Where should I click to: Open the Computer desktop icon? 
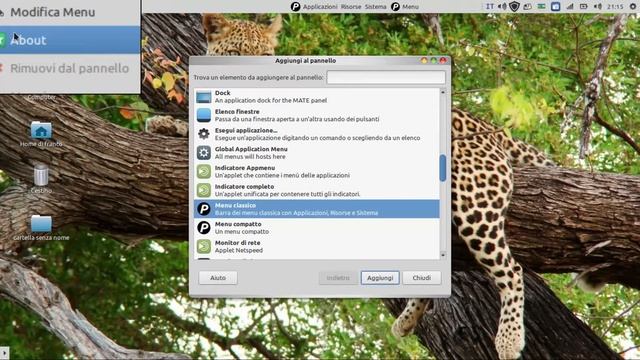click(x=41, y=97)
